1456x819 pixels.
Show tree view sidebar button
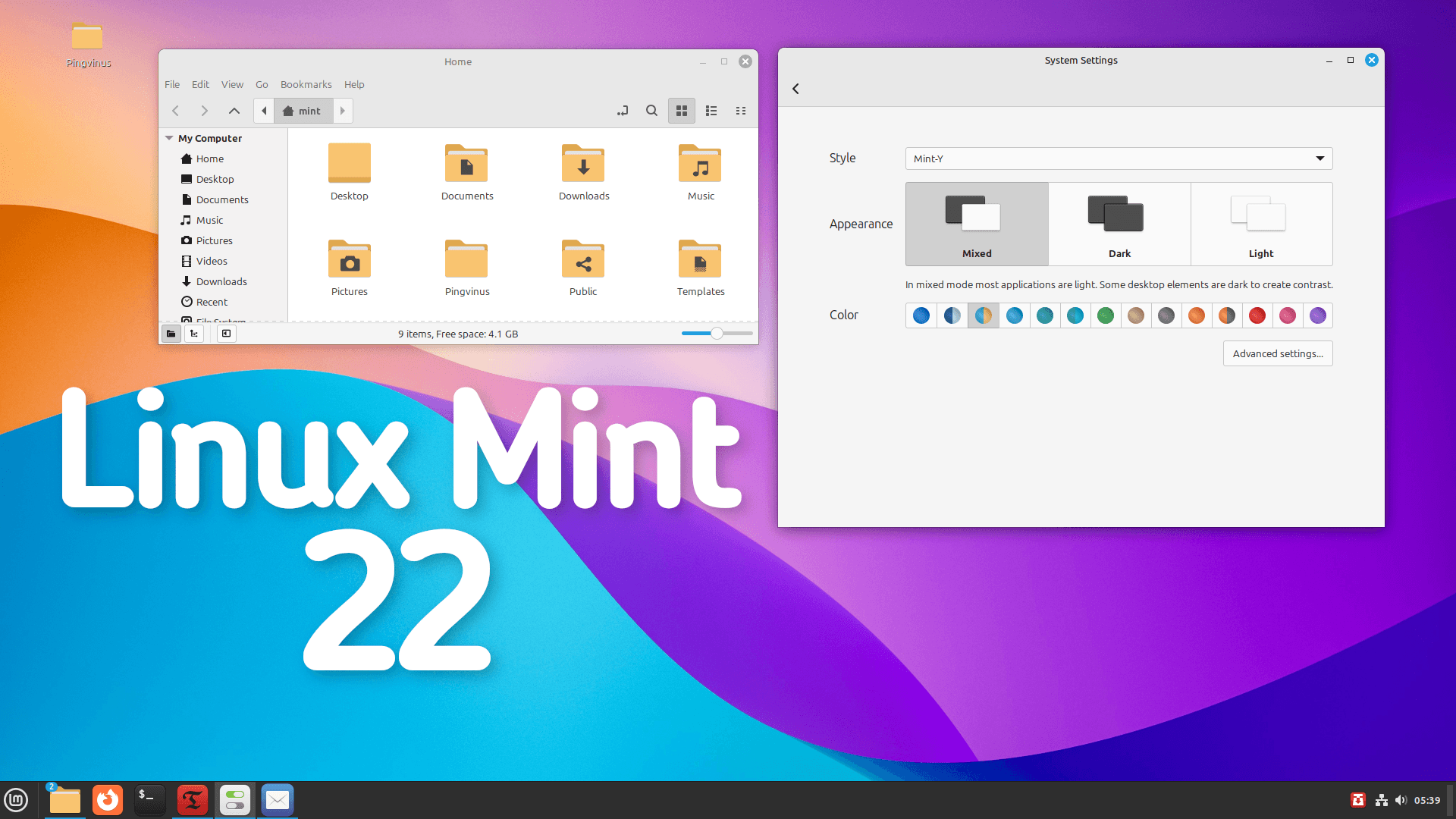[x=194, y=334]
